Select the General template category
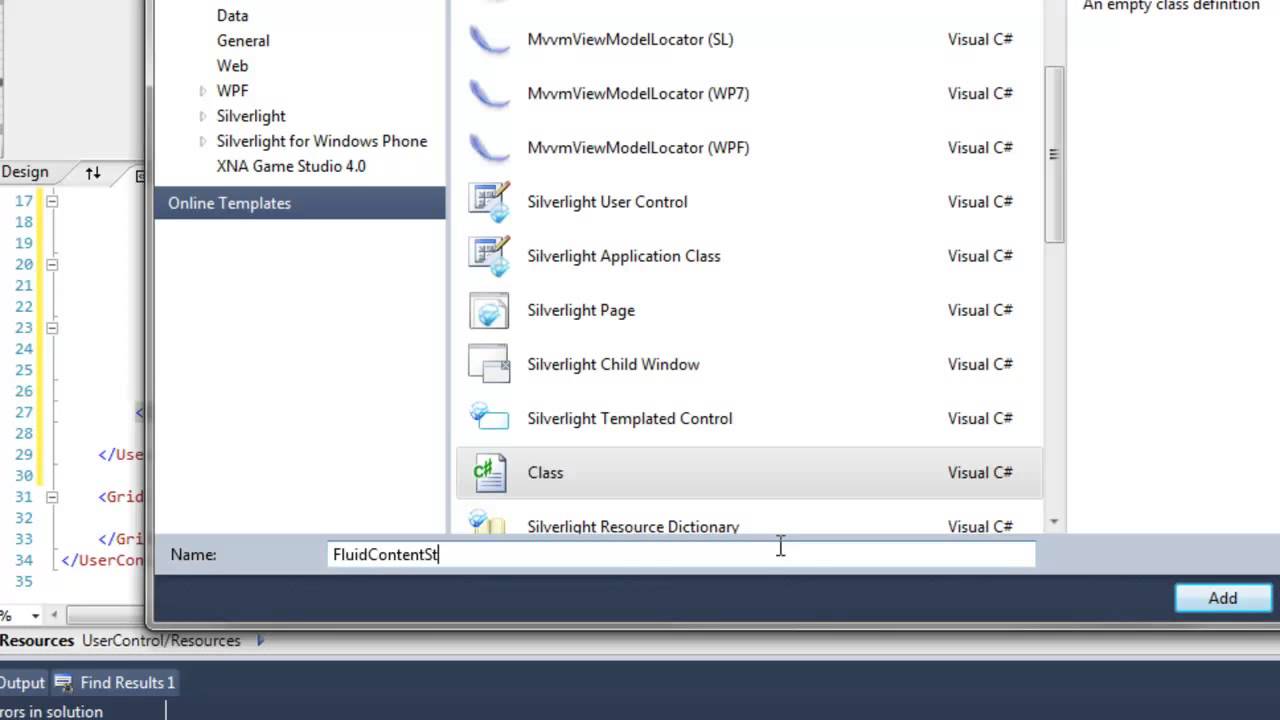The width and height of the screenshot is (1280, 720). tap(243, 41)
